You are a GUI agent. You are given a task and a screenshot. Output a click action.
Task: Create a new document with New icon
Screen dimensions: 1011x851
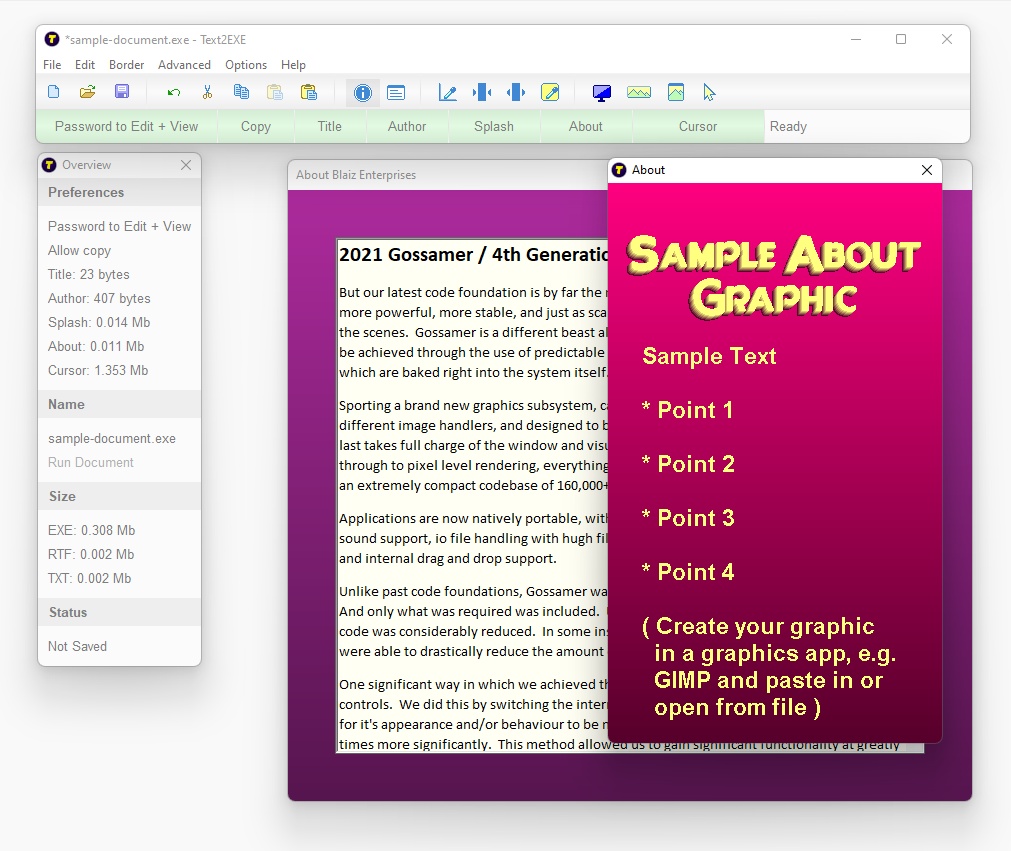coord(53,92)
